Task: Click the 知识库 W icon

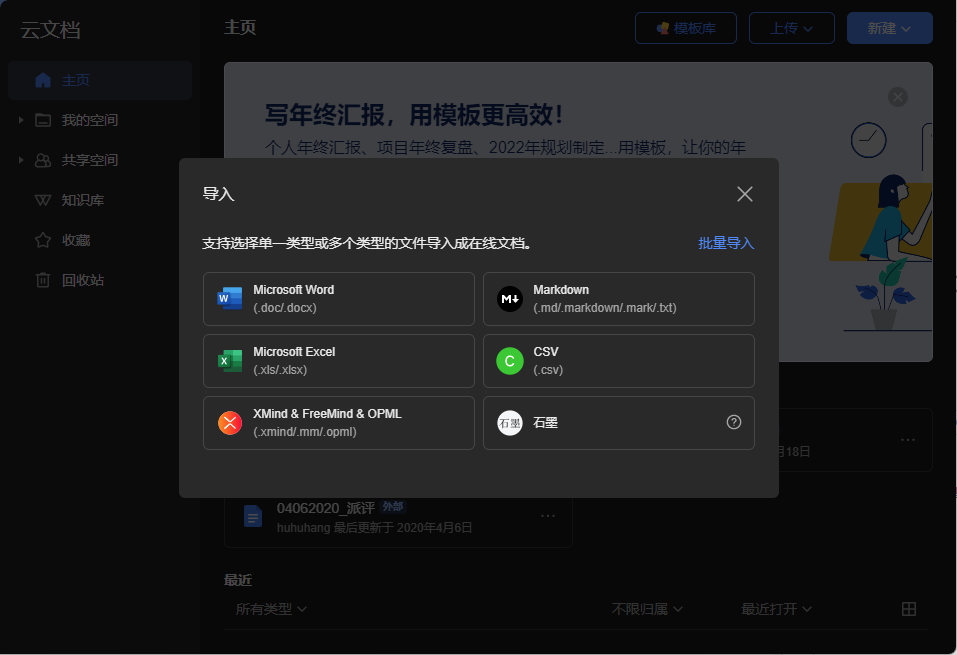Action: 43,200
